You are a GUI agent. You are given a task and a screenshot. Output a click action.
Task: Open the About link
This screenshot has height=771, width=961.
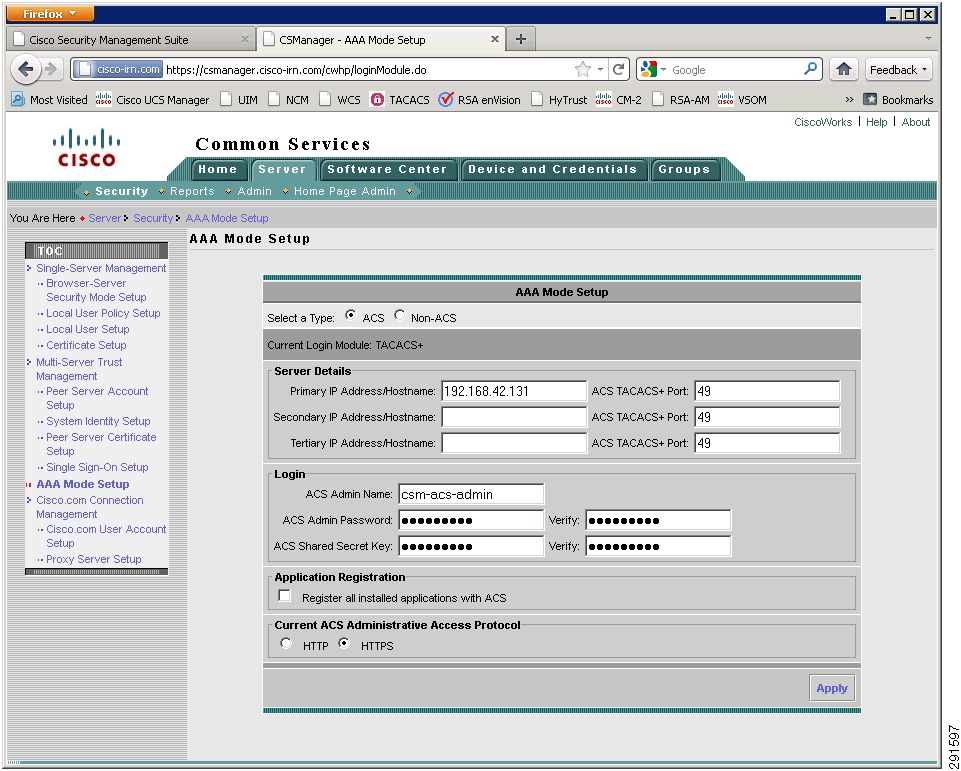point(916,122)
